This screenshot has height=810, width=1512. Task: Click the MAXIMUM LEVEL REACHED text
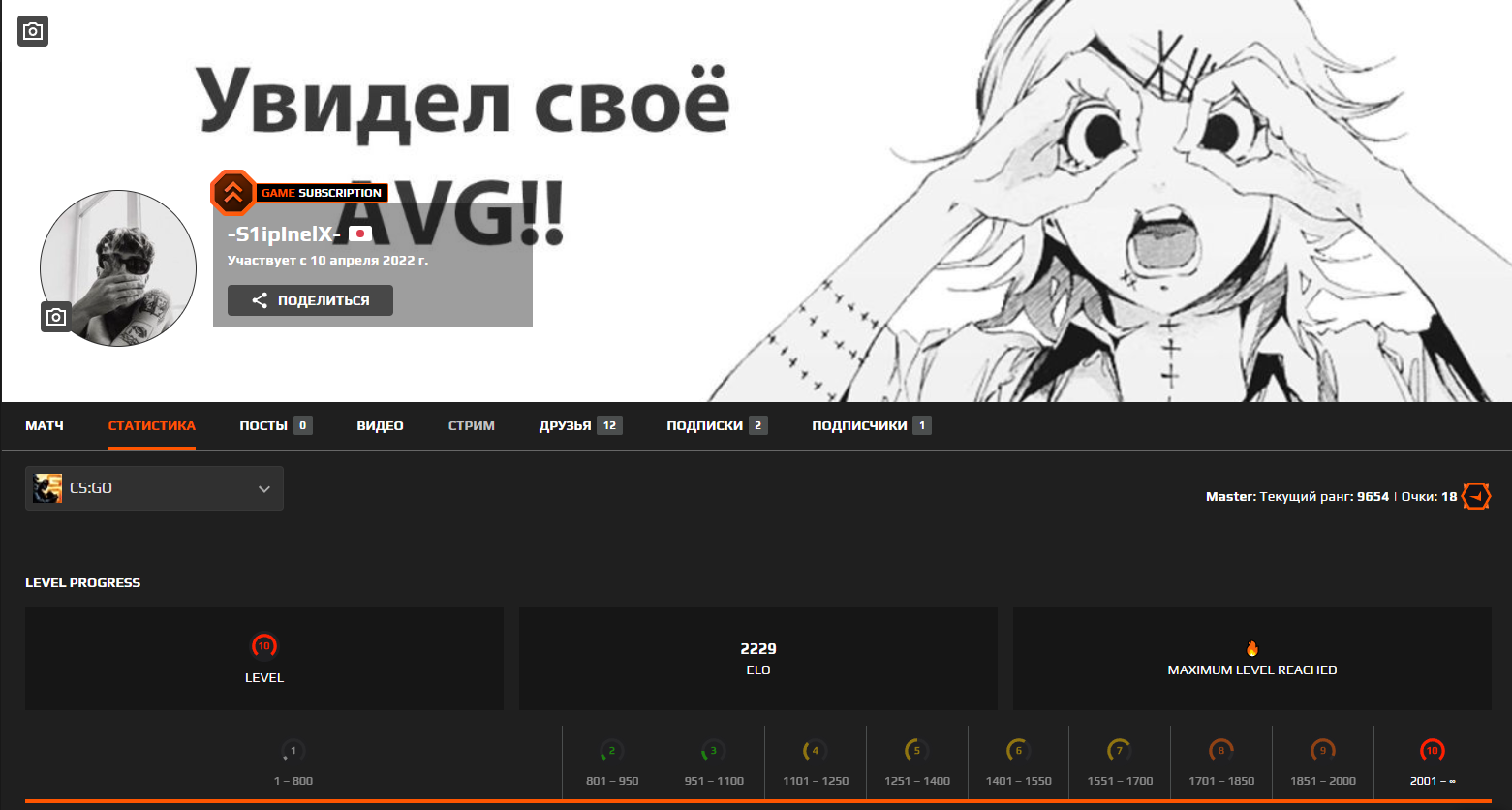click(1252, 670)
